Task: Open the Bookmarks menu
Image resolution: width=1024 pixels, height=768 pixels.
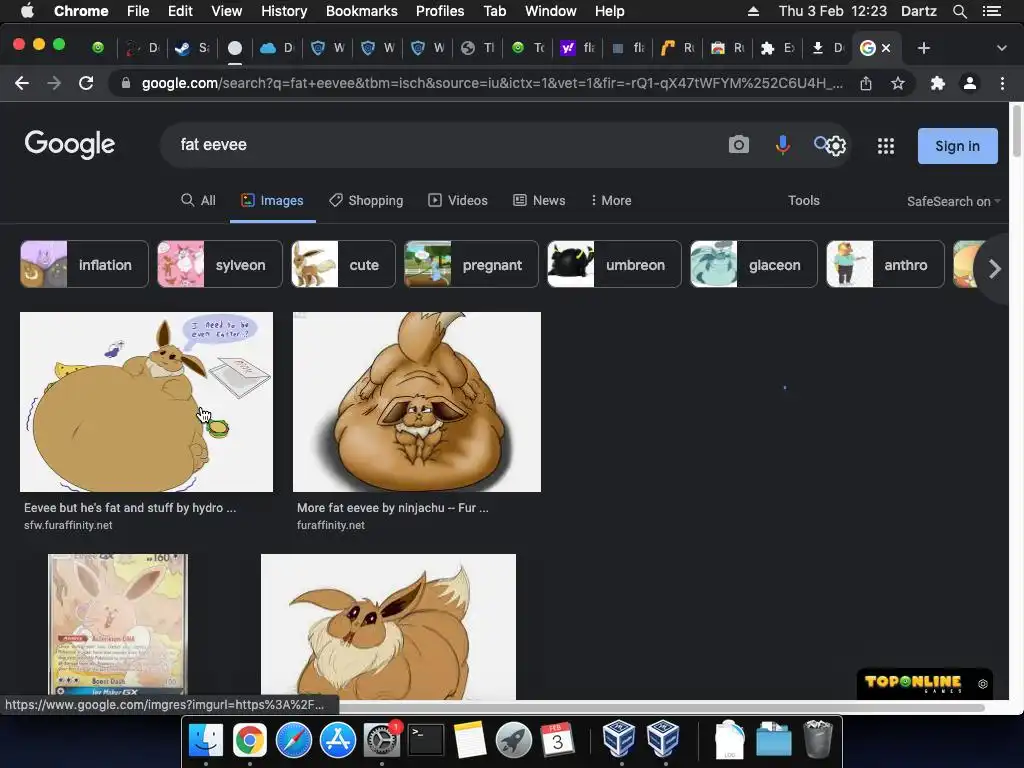Action: click(x=361, y=11)
